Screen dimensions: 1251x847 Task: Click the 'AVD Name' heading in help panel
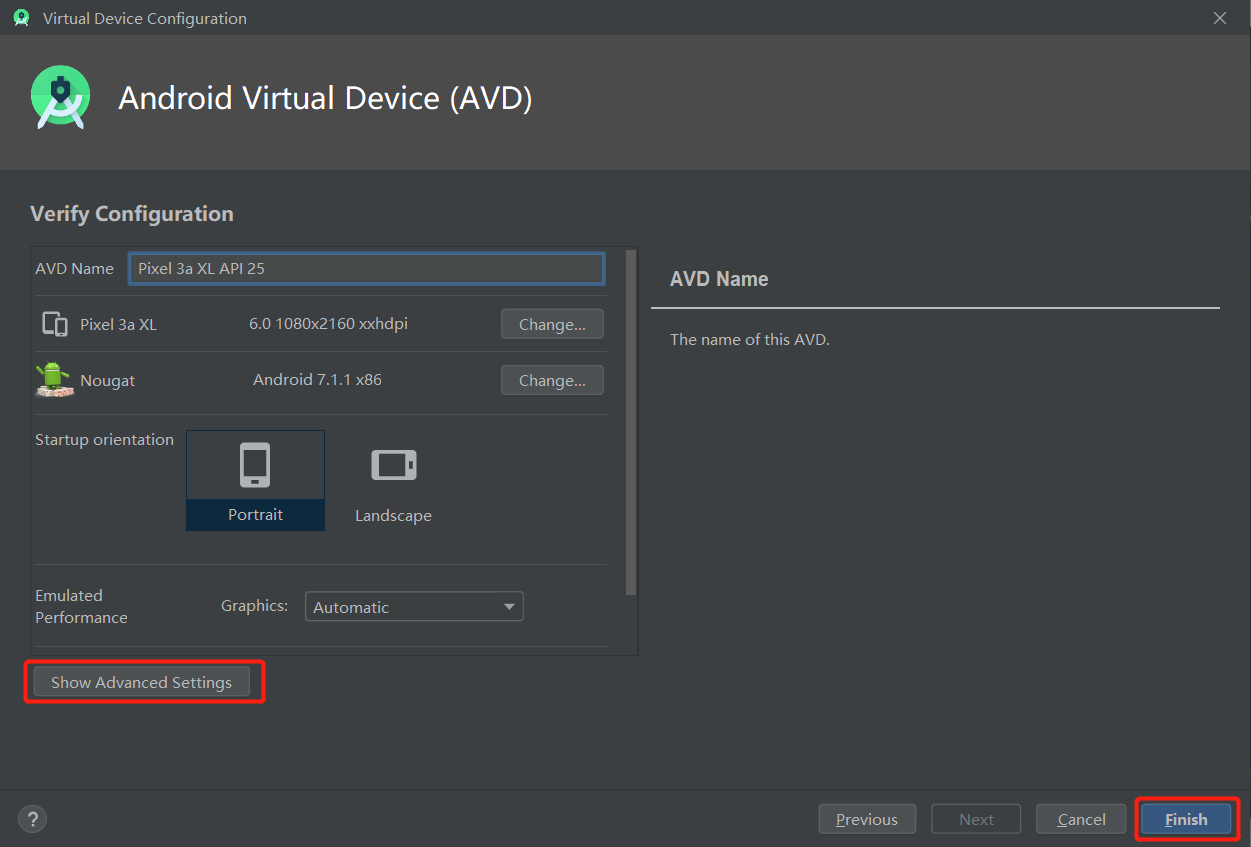tap(719, 279)
